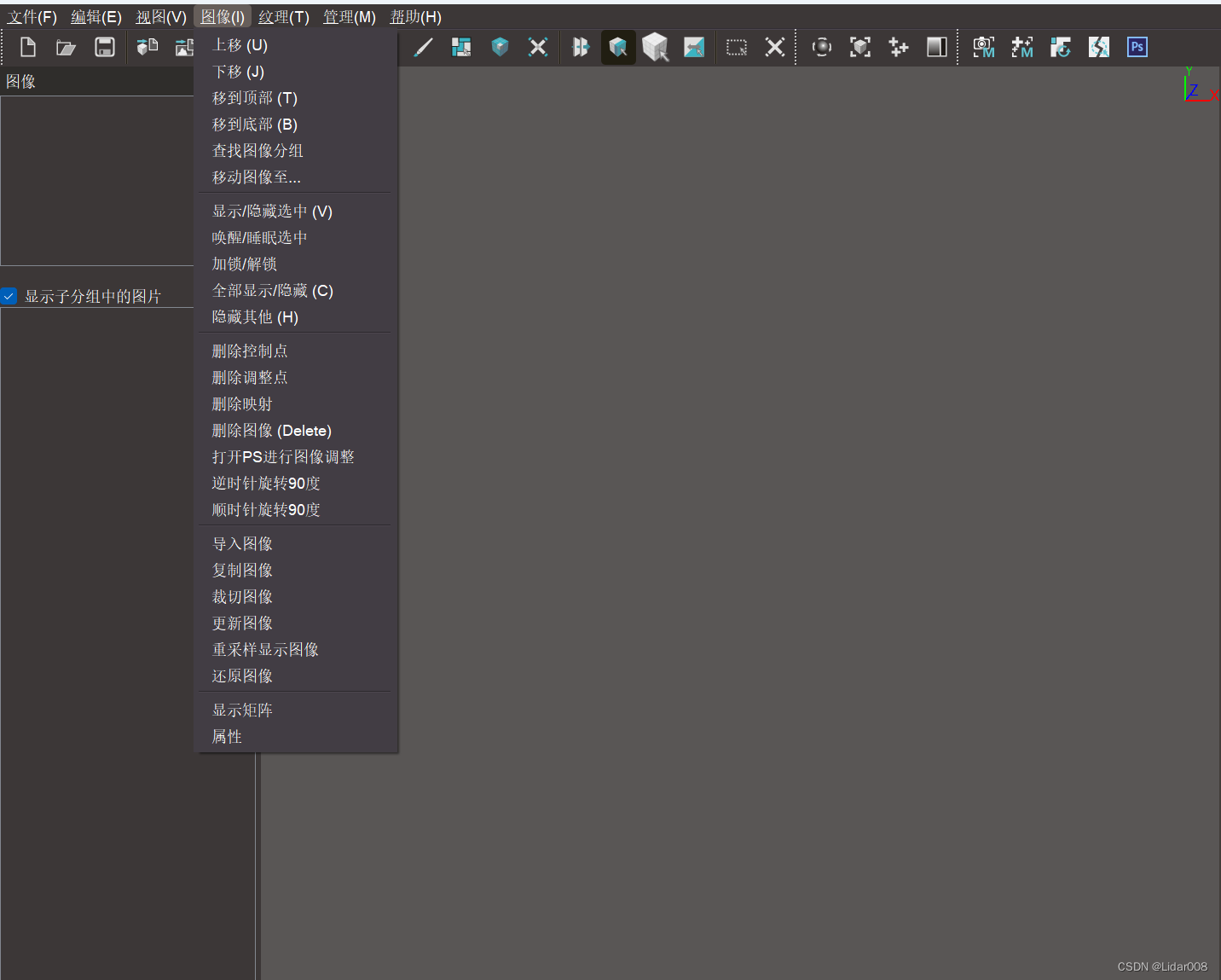Click the 图像 panel title
The width and height of the screenshot is (1221, 980).
click(x=20, y=82)
